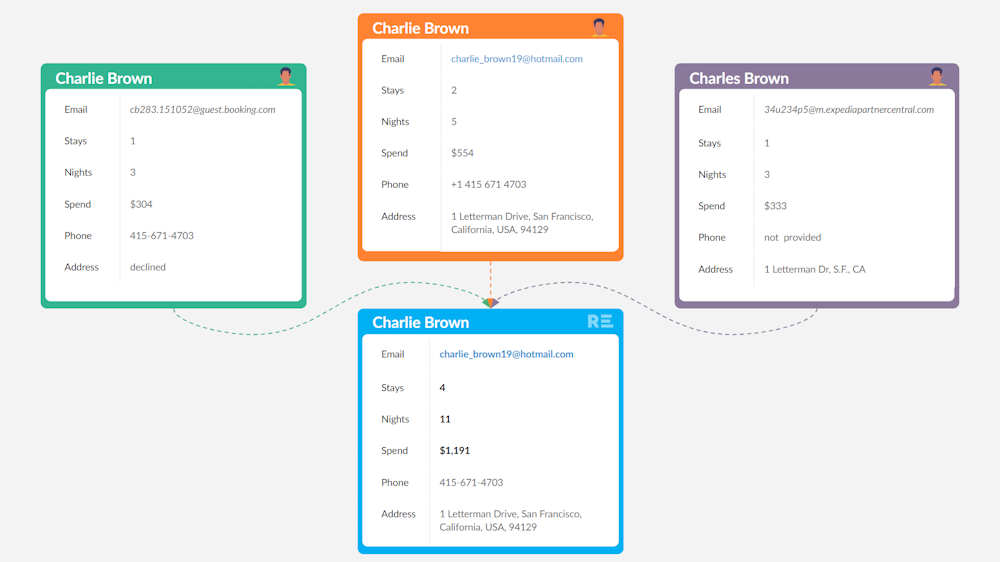Screen dimensions: 1000x562
Task: Click the "declined" address value
Action: (x=148, y=268)
